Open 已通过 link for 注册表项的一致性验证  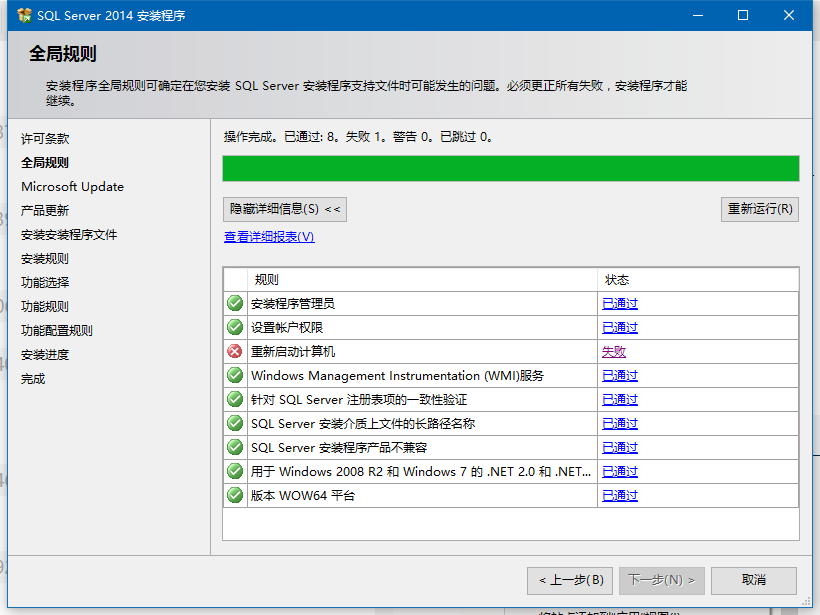click(620, 400)
